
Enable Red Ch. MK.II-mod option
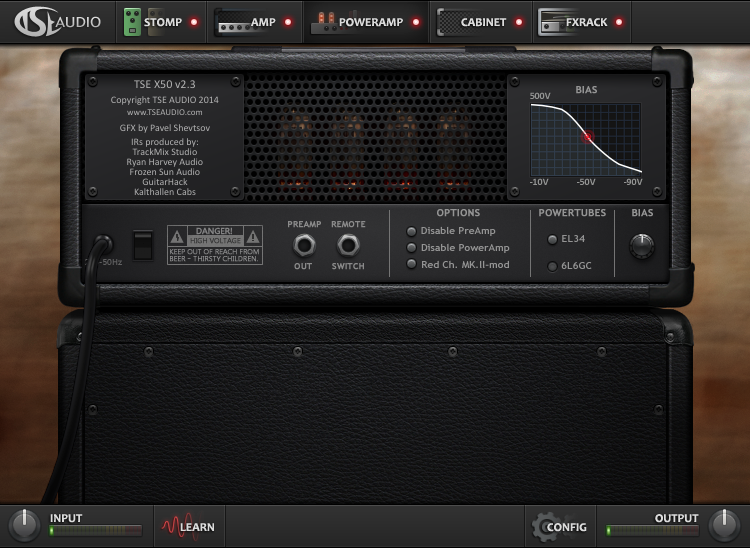pyautogui.click(x=411, y=264)
